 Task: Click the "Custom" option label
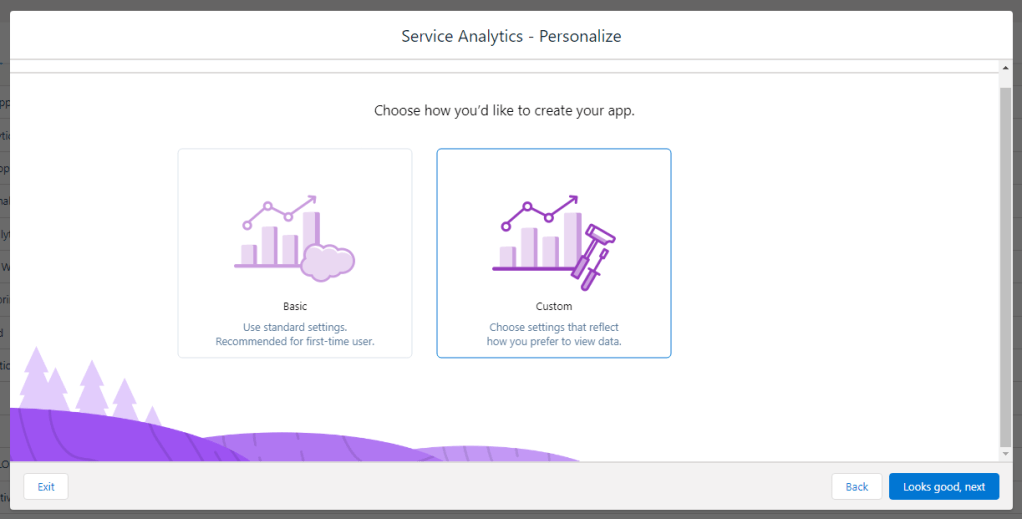(x=554, y=306)
